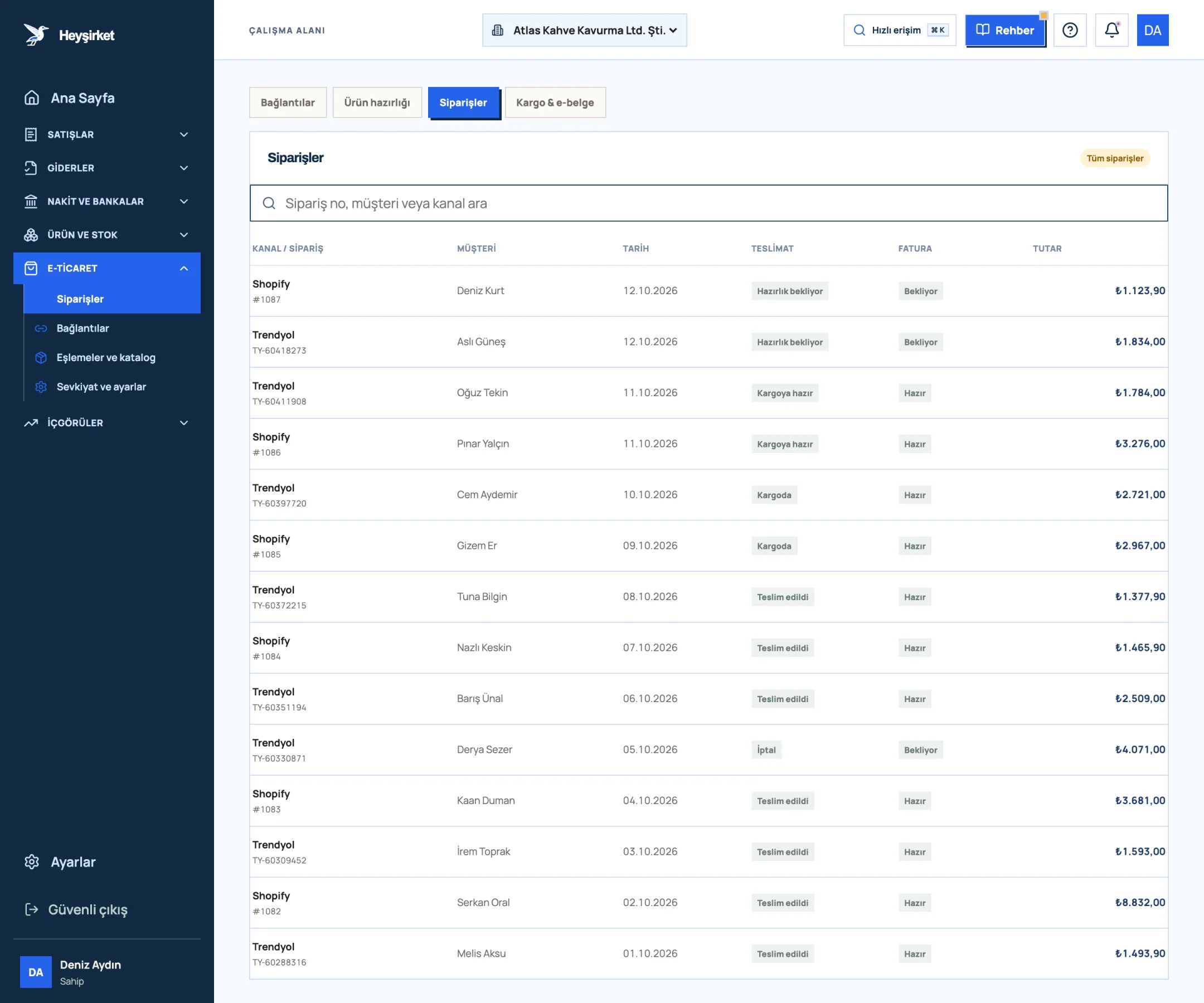Open the DA profile avatar in header
This screenshot has width=1204, height=1003.
point(1152,31)
